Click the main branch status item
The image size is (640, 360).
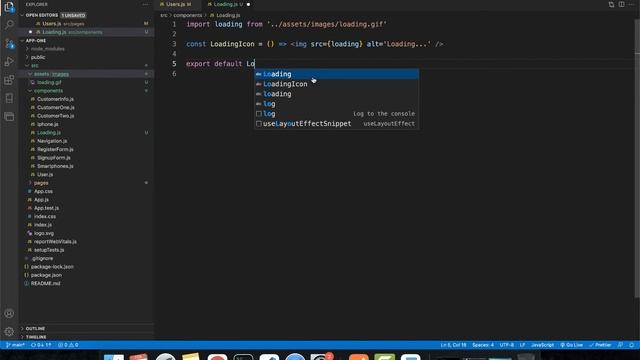point(15,345)
